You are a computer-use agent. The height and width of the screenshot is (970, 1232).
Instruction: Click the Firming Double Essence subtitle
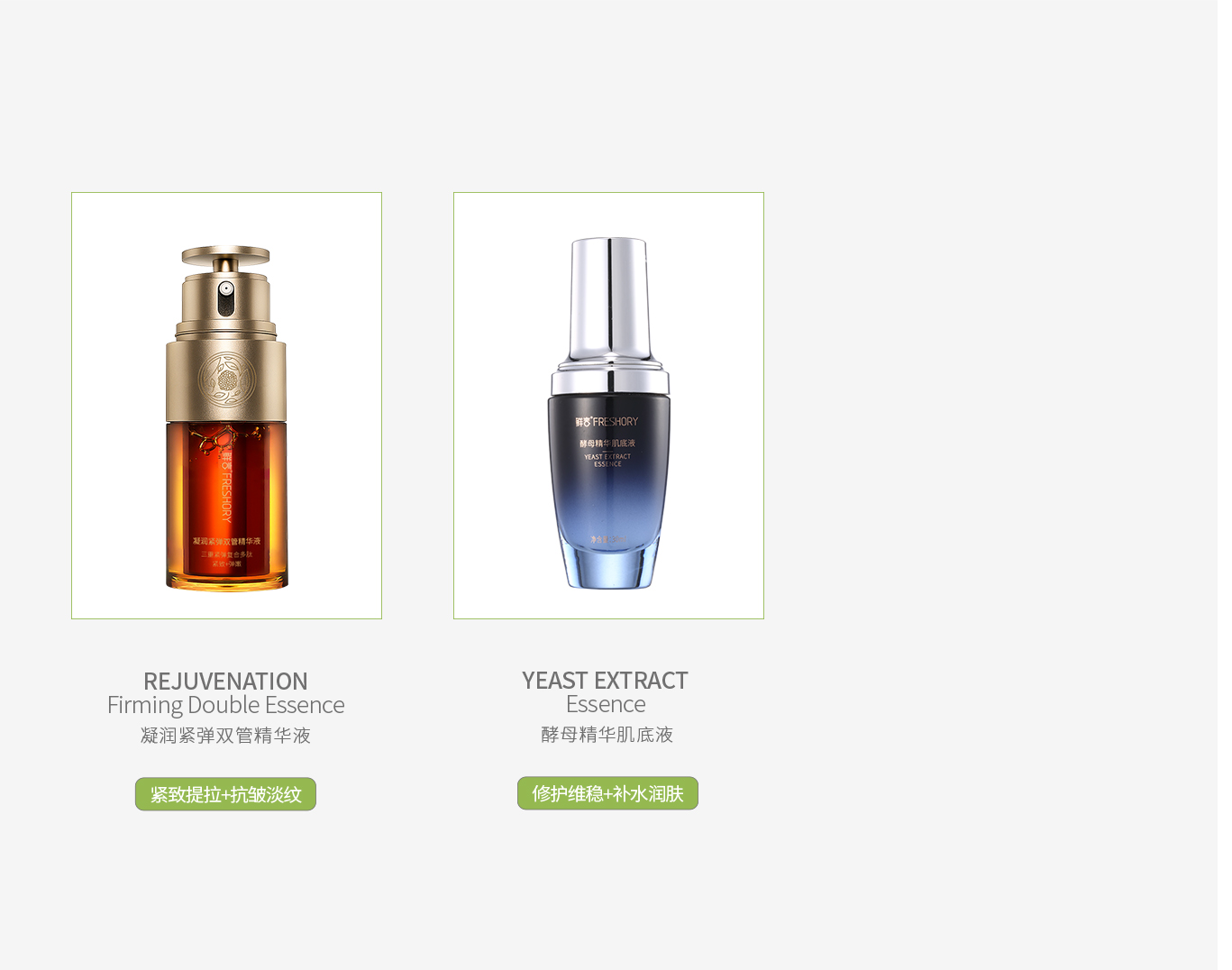click(225, 705)
